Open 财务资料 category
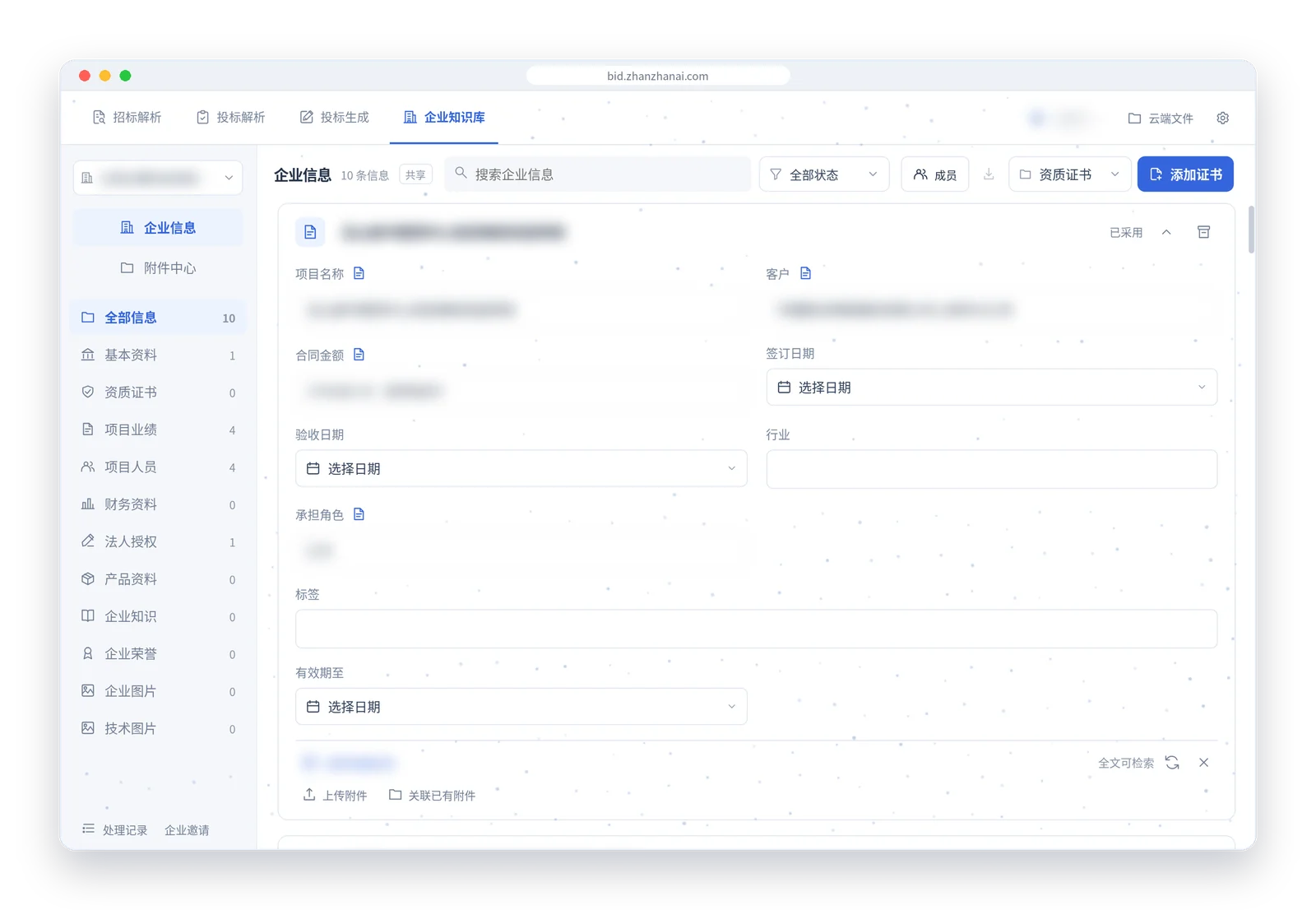Image resolution: width=1316 pixels, height=910 pixels. coord(159,504)
